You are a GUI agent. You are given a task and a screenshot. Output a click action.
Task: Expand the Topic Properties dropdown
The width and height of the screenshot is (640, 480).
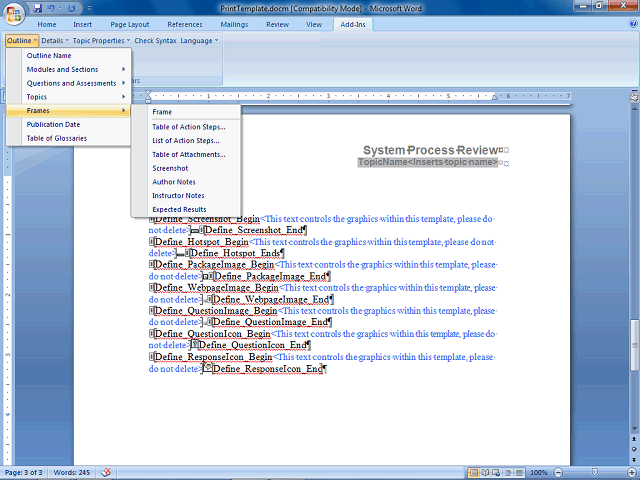[x=101, y=40]
